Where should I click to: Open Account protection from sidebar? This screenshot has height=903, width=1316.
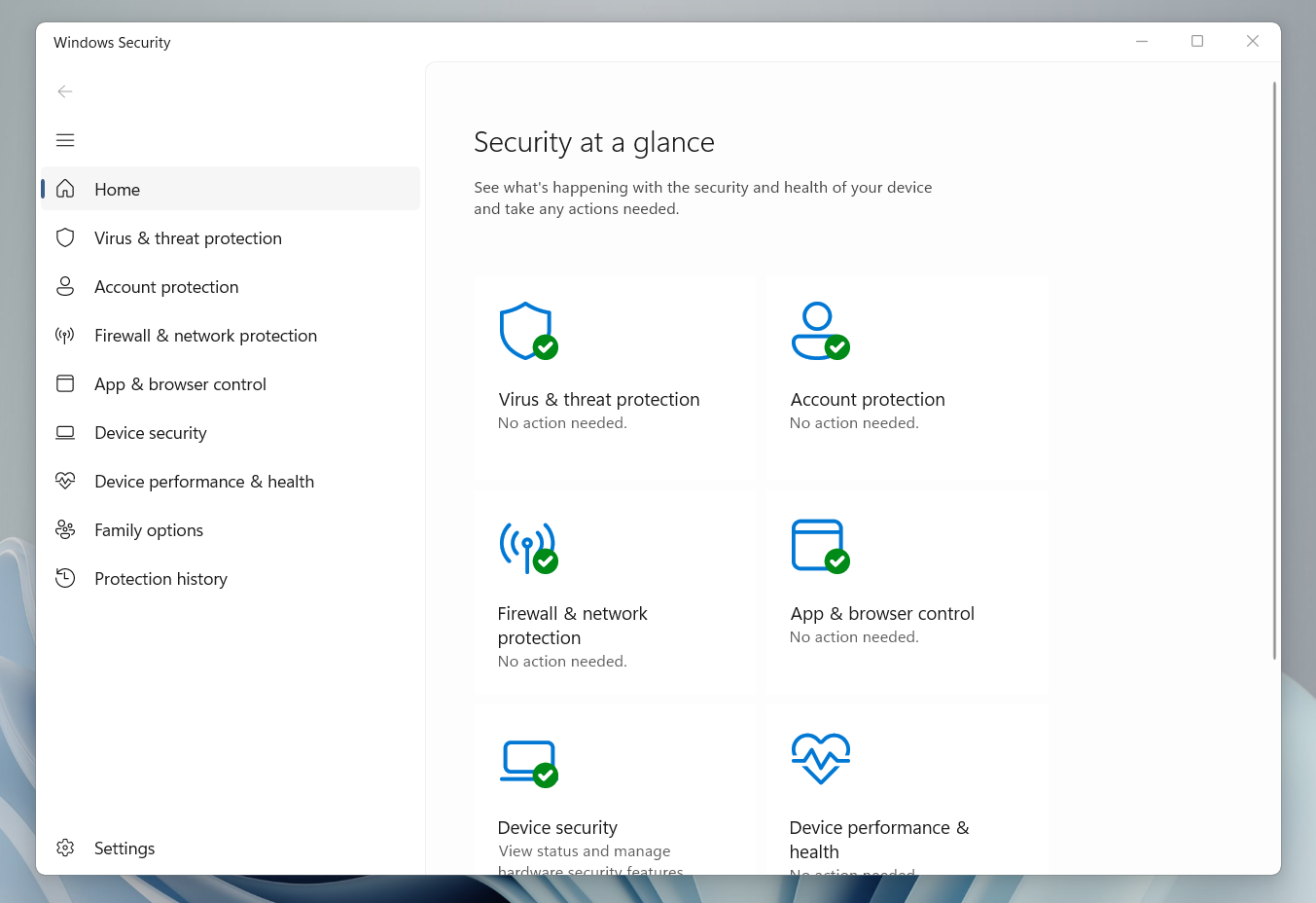coord(166,287)
